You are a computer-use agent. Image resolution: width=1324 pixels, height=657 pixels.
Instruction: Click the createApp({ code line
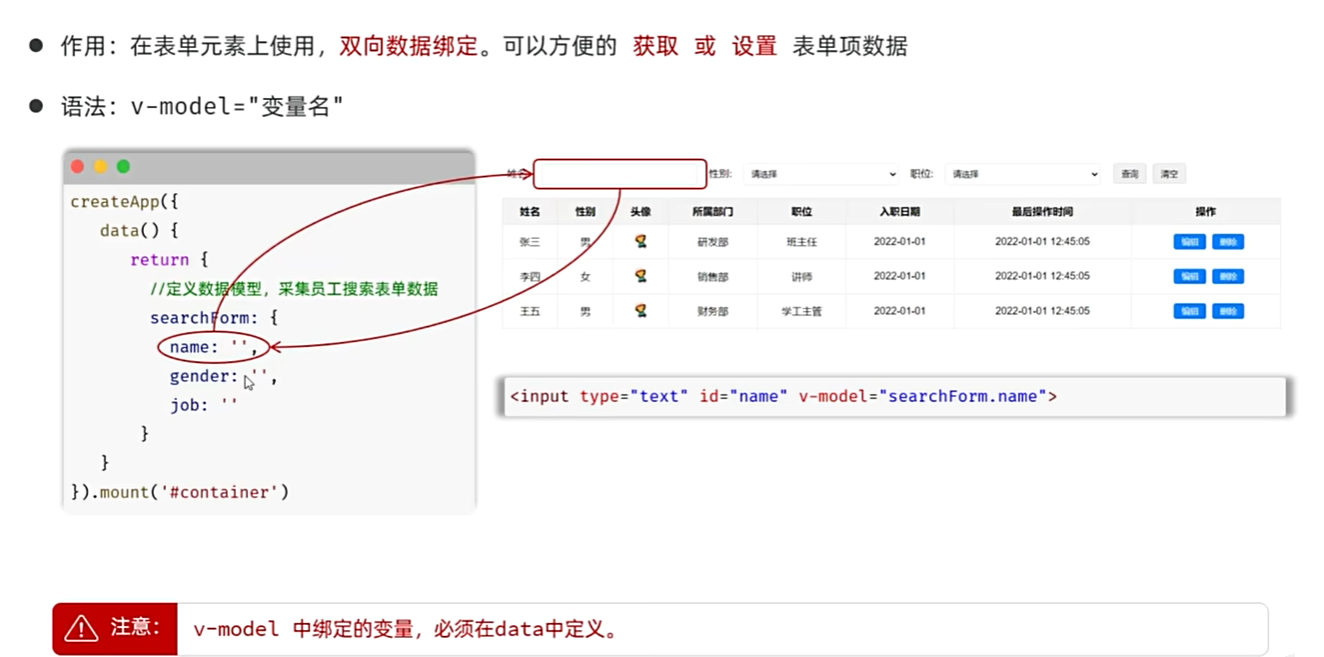pyautogui.click(x=124, y=202)
